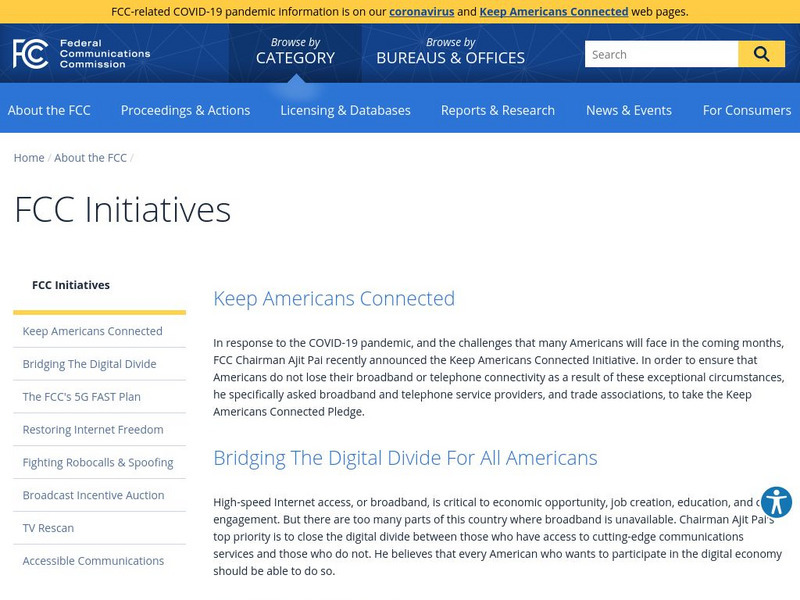
Task: Open The FCC's 5G FAST Plan sidebar link
Action: (81, 397)
